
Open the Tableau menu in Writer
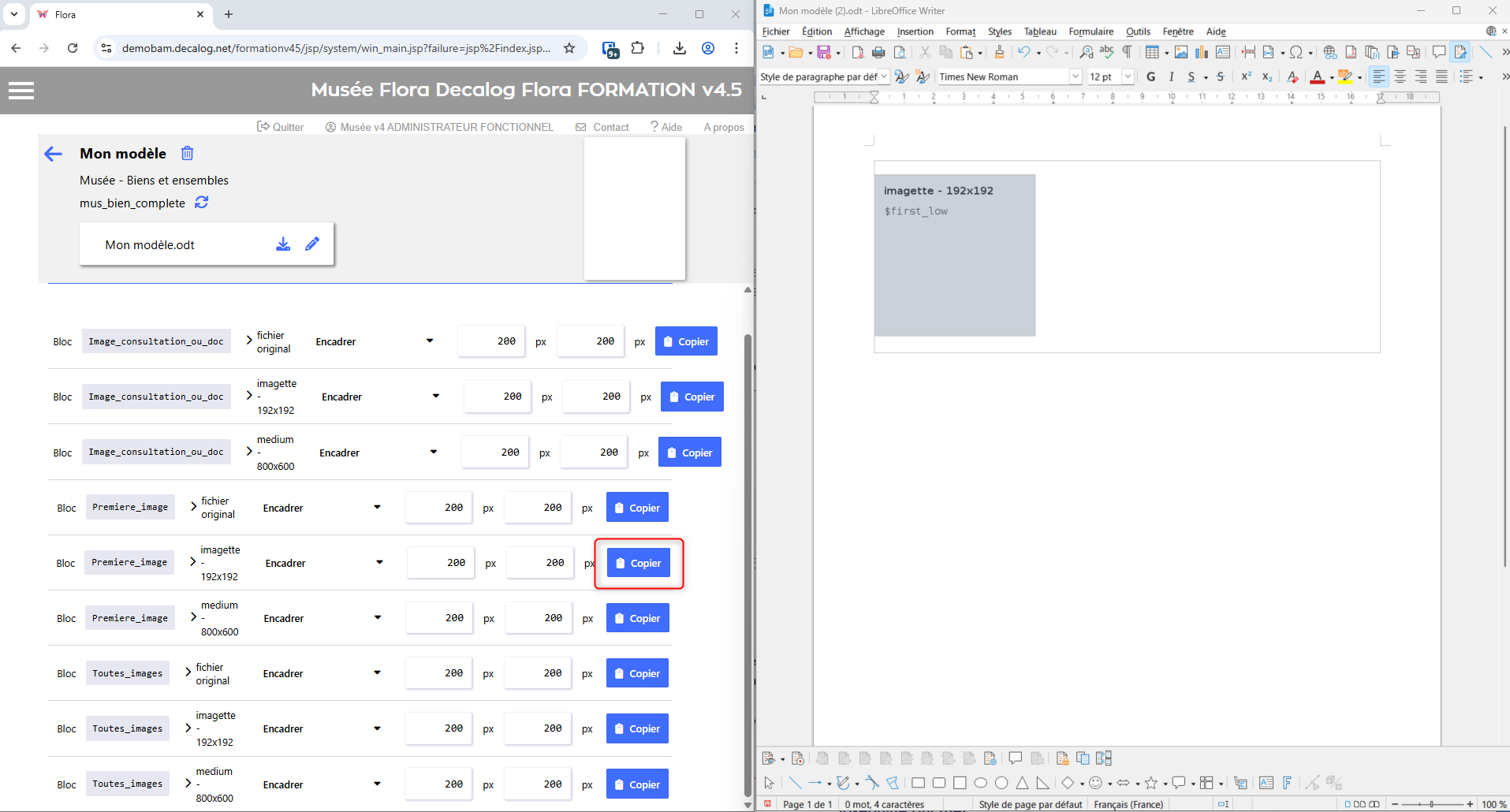[1039, 32]
